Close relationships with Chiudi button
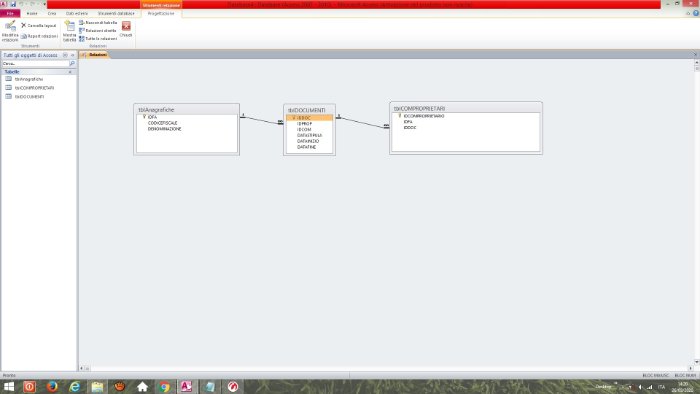 click(126, 29)
